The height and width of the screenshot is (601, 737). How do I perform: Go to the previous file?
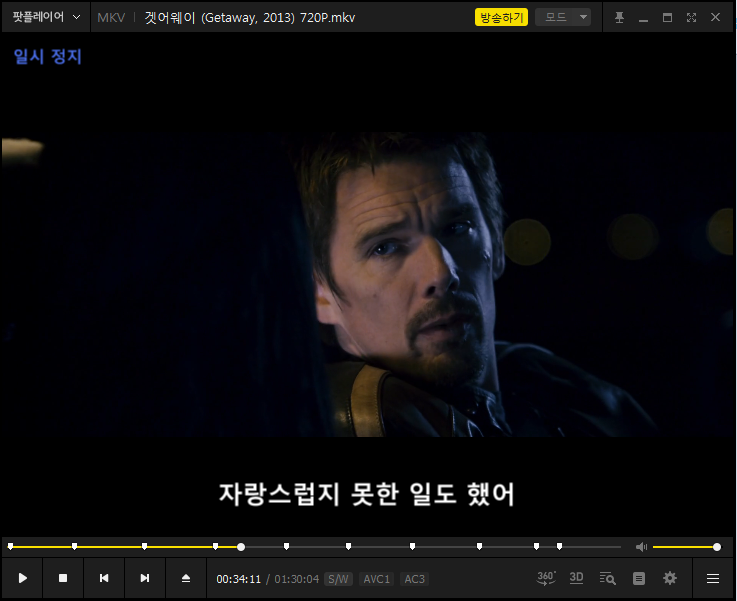pyautogui.click(x=104, y=578)
